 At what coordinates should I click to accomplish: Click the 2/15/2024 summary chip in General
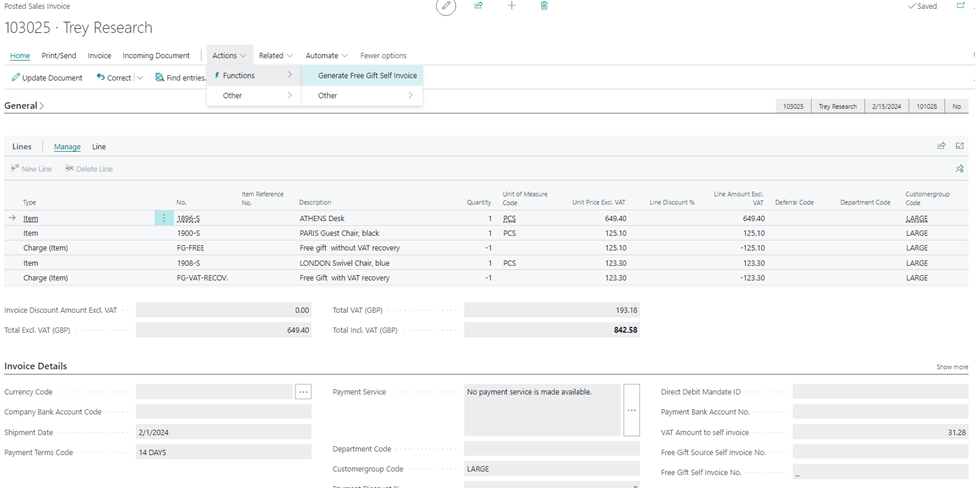click(887, 106)
